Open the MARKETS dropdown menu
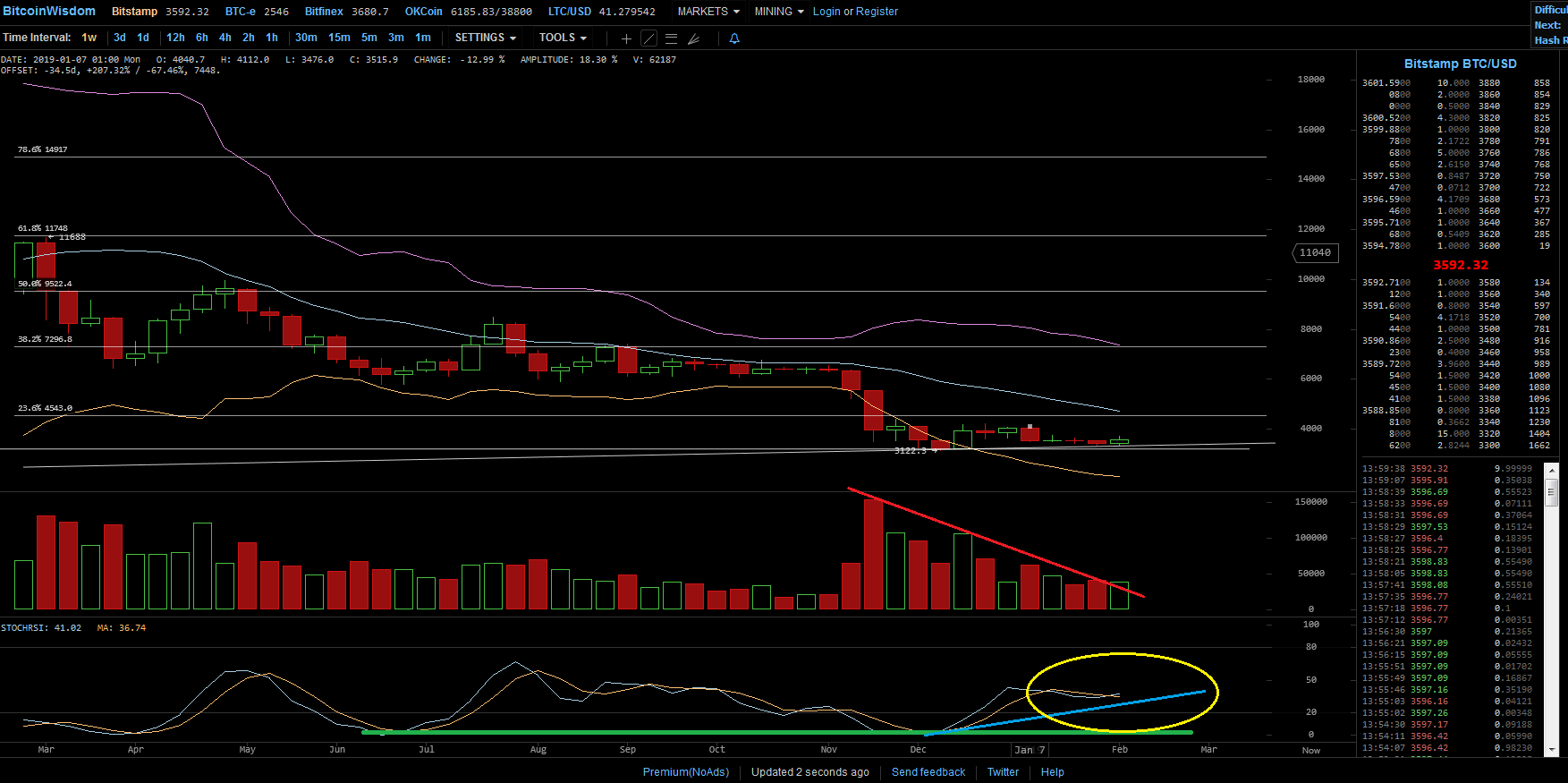 (708, 12)
